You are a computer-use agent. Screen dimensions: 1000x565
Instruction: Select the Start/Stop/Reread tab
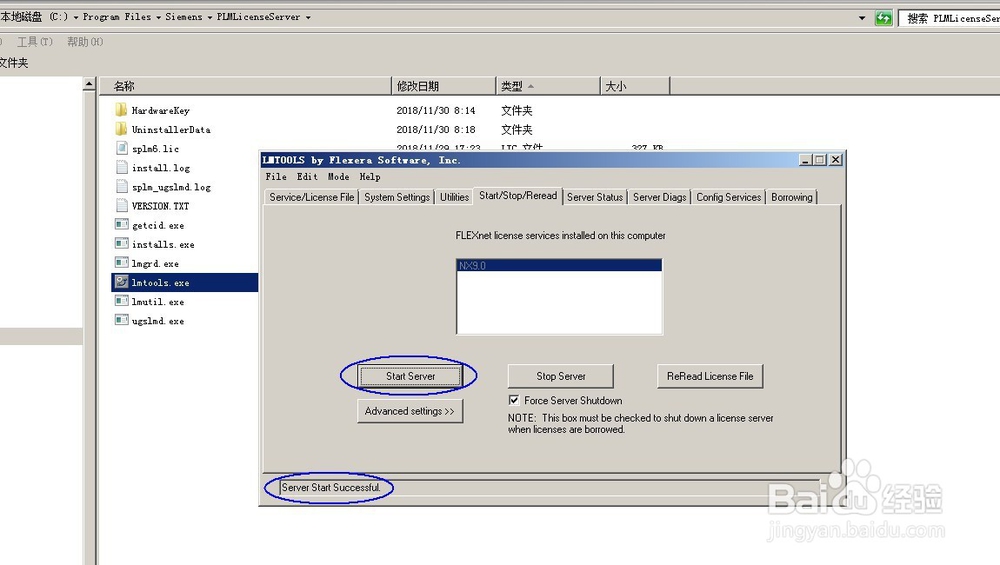pyautogui.click(x=518, y=196)
